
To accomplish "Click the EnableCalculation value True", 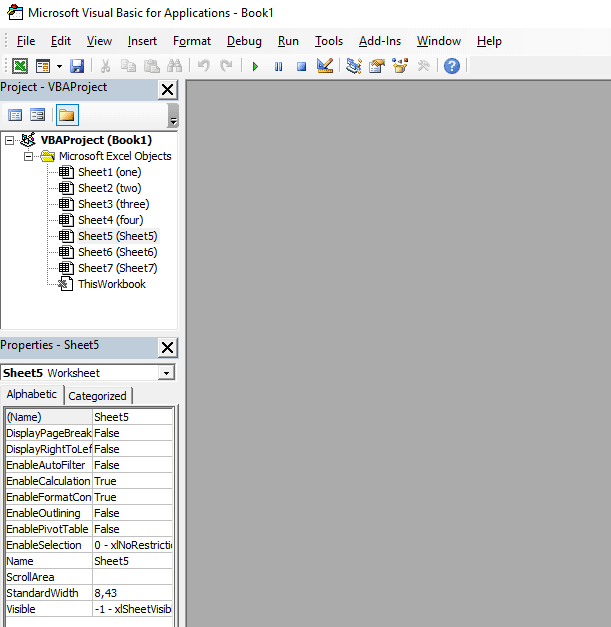I will [x=132, y=481].
